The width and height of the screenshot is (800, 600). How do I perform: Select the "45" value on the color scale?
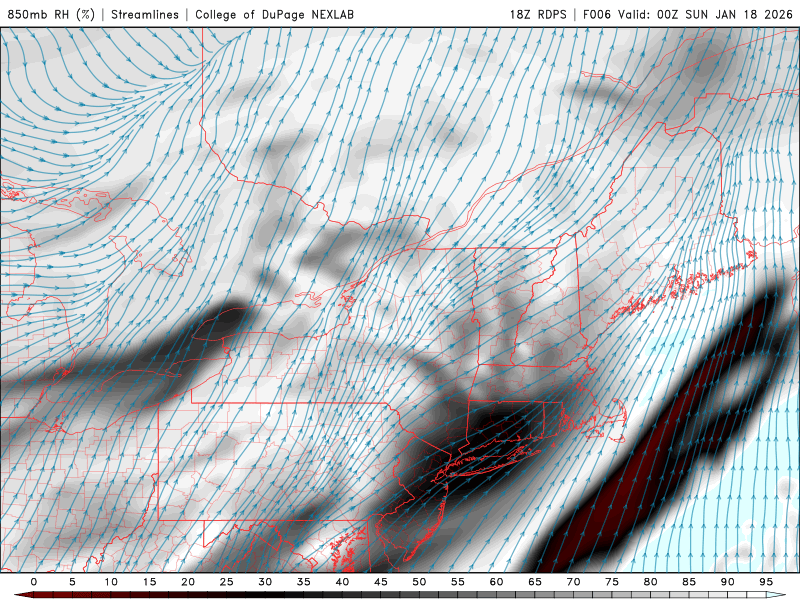[x=381, y=582]
